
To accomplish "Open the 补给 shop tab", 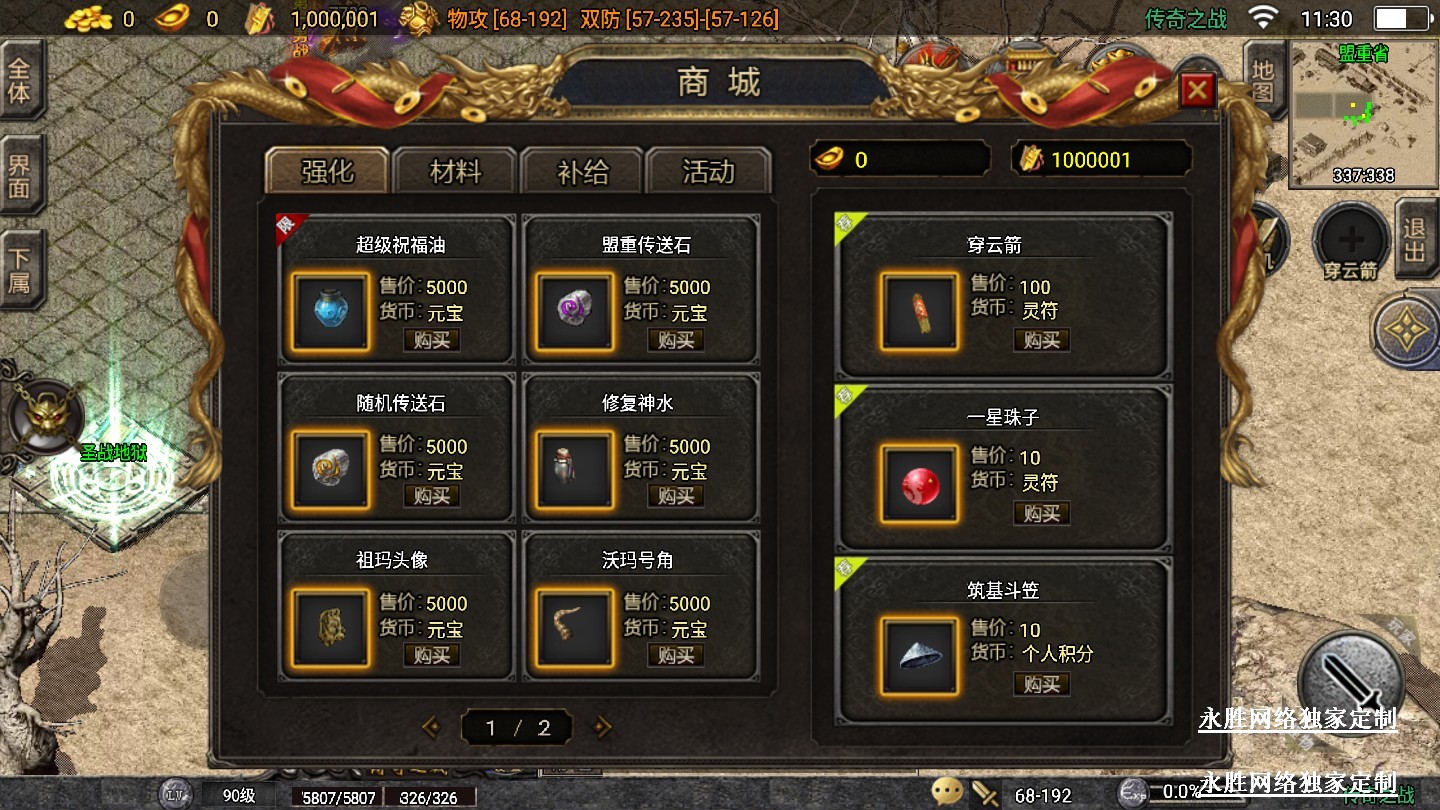I will pyautogui.click(x=583, y=172).
